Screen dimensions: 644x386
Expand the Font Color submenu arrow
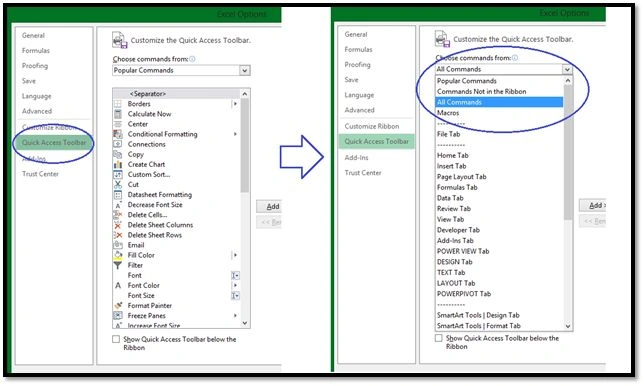coord(235,285)
